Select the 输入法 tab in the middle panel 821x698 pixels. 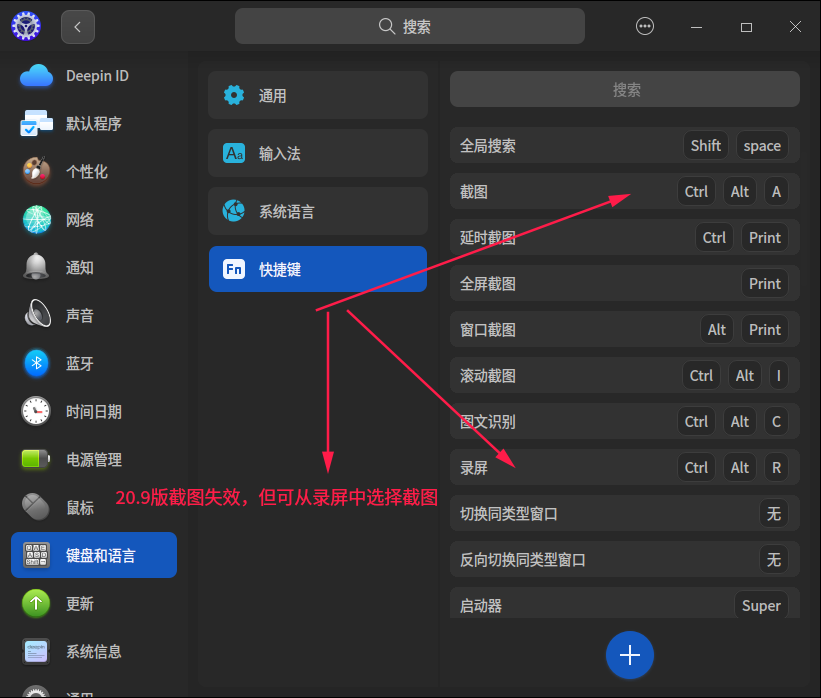click(318, 153)
